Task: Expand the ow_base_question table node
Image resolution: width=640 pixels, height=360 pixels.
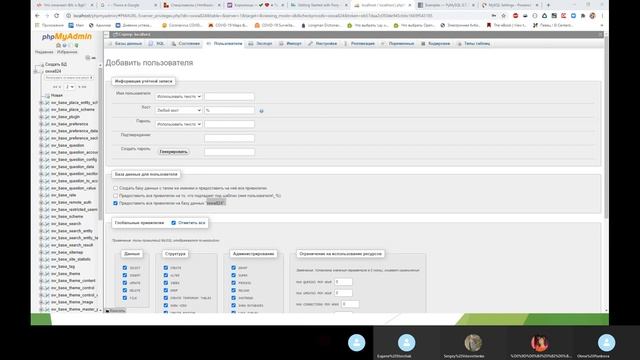Action: coord(41,145)
